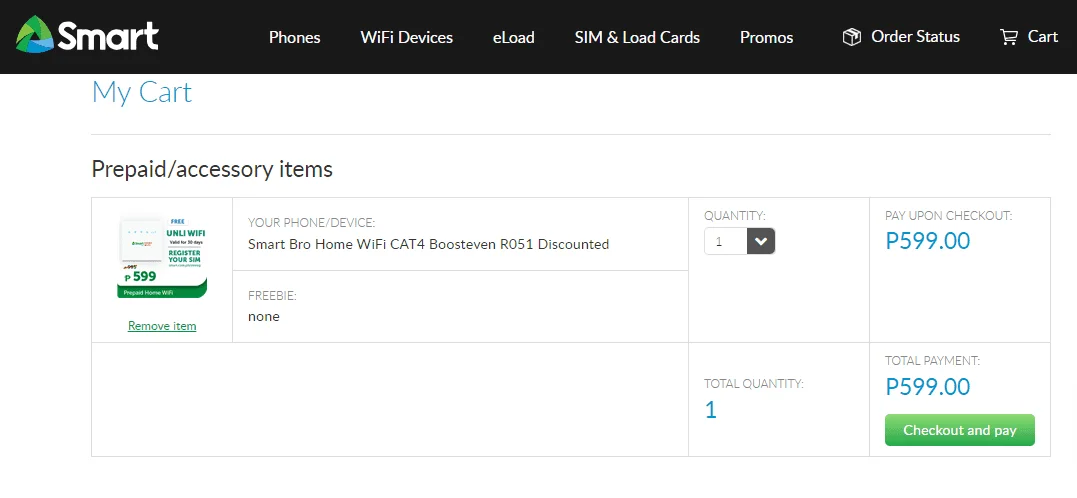Click the Checkout and pay button
The width and height of the screenshot is (1077, 498).
pos(960,430)
